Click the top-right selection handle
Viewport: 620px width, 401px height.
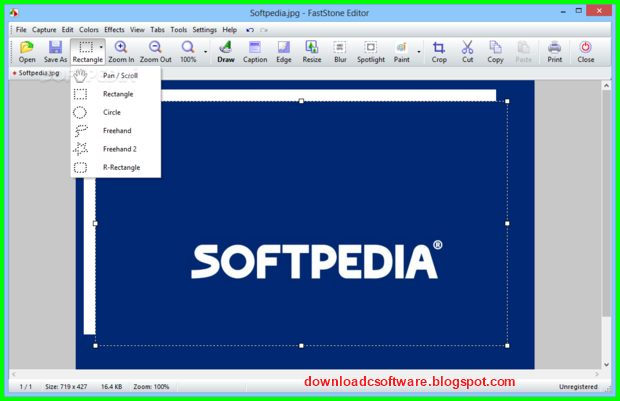[507, 101]
